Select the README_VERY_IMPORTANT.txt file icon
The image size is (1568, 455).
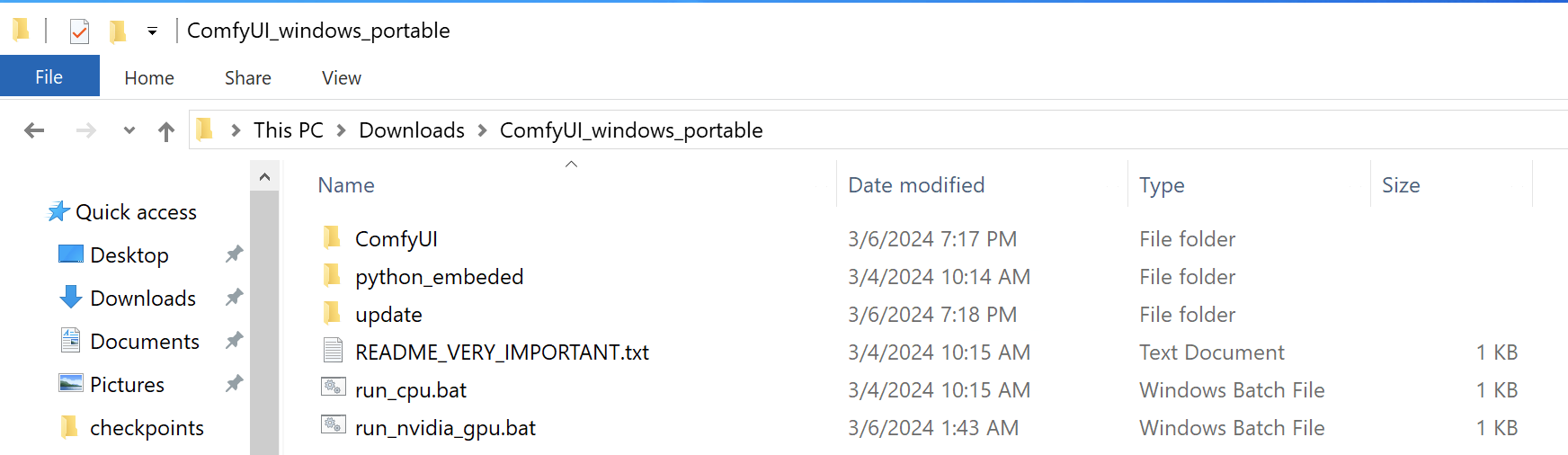(333, 351)
